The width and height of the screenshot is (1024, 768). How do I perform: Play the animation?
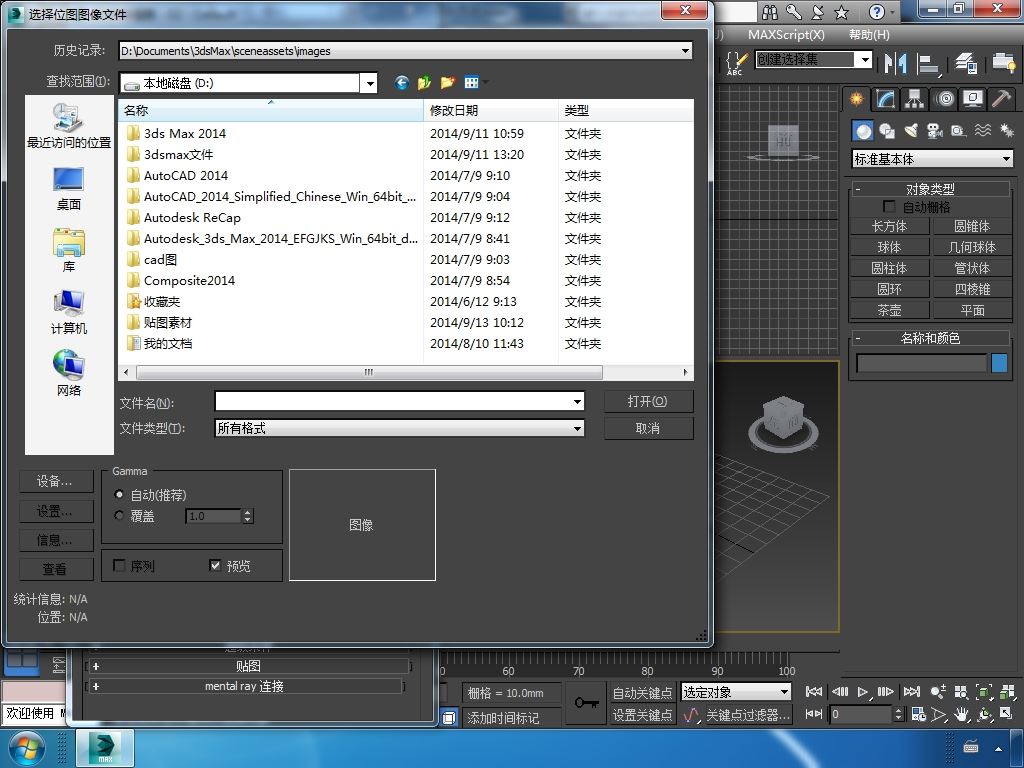[863, 692]
